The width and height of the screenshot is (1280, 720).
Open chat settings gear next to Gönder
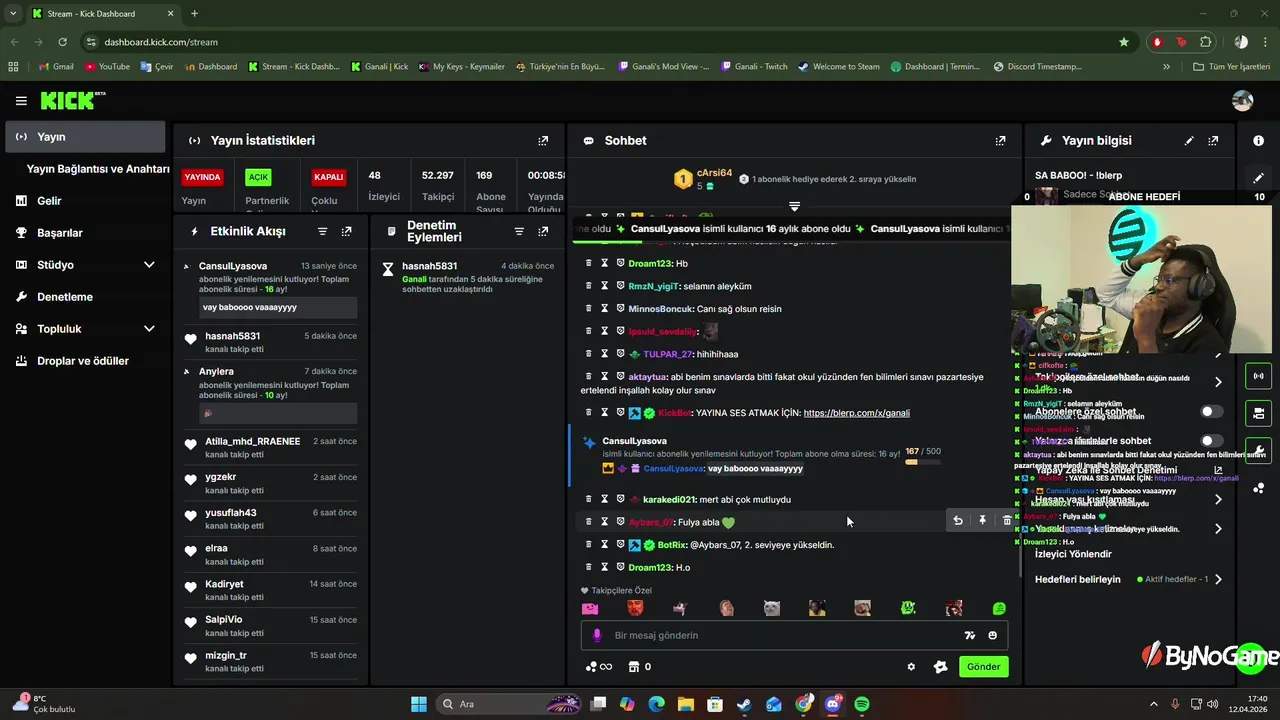(911, 667)
